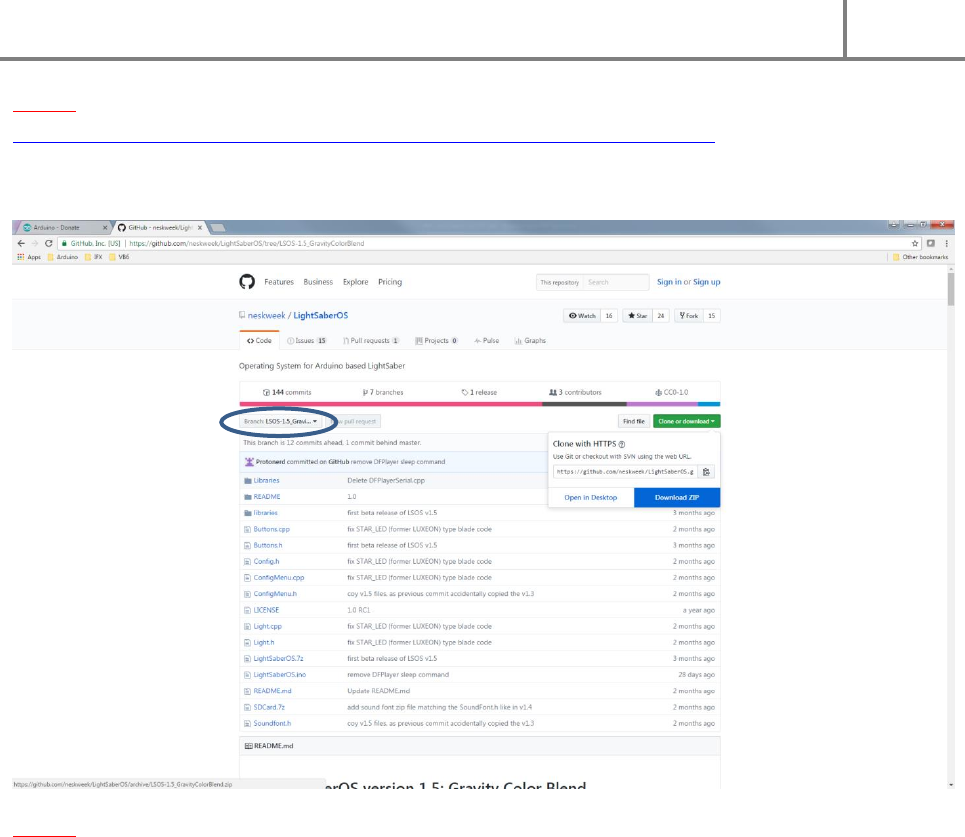Bookmark this page with the star icon
This screenshot has height=837, width=965.
915,243
